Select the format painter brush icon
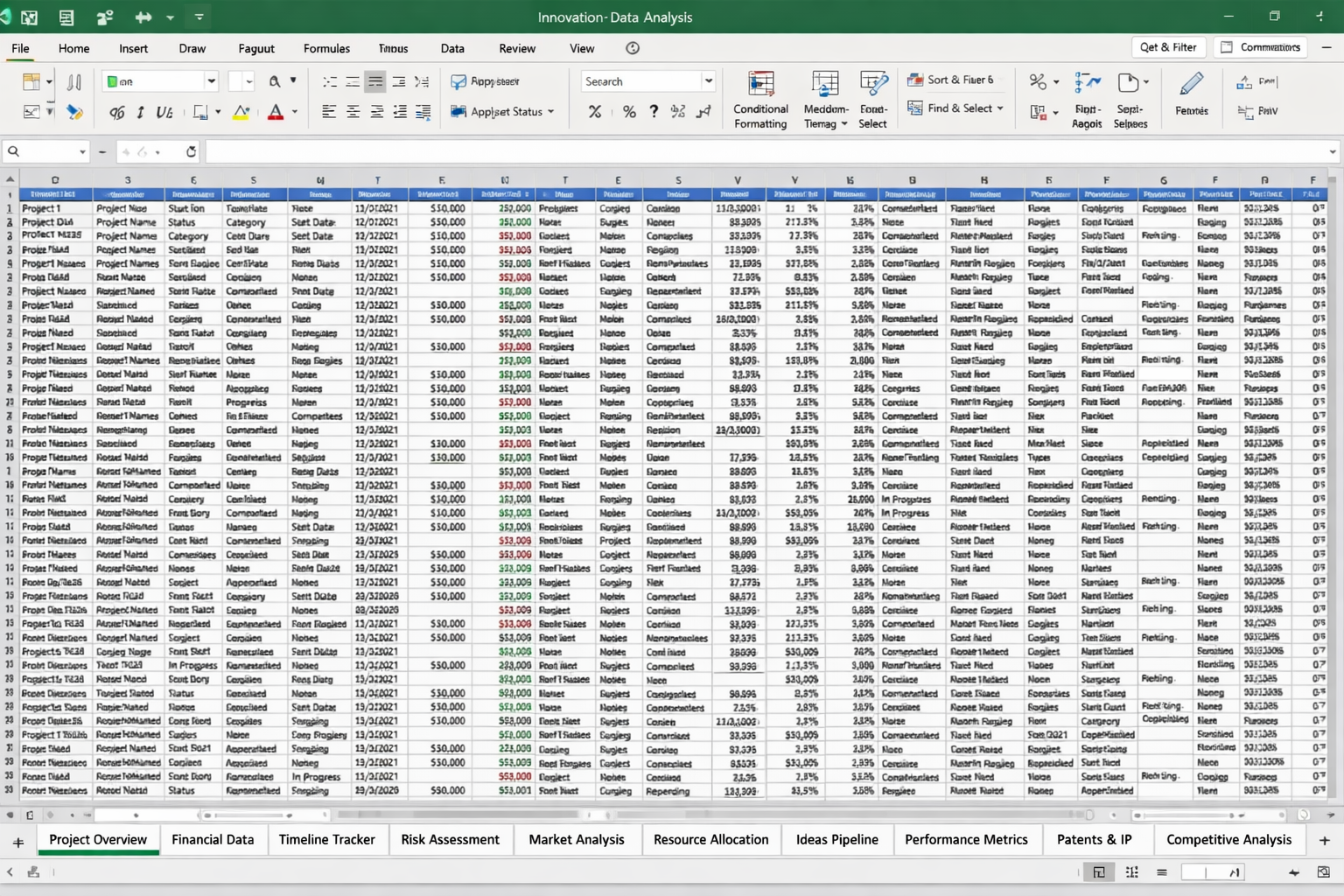 point(74,112)
